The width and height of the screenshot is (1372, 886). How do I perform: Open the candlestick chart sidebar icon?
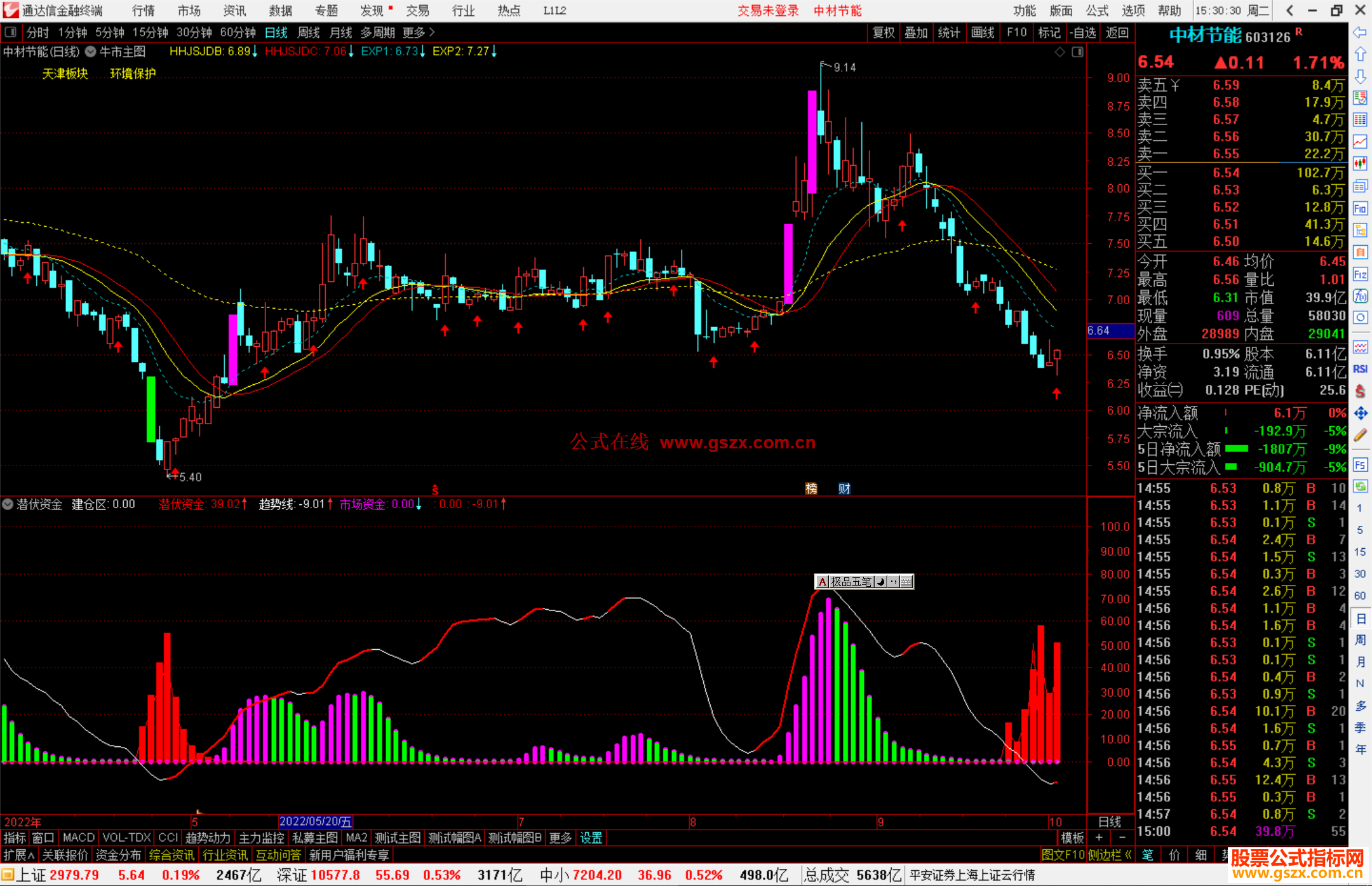click(x=1360, y=164)
